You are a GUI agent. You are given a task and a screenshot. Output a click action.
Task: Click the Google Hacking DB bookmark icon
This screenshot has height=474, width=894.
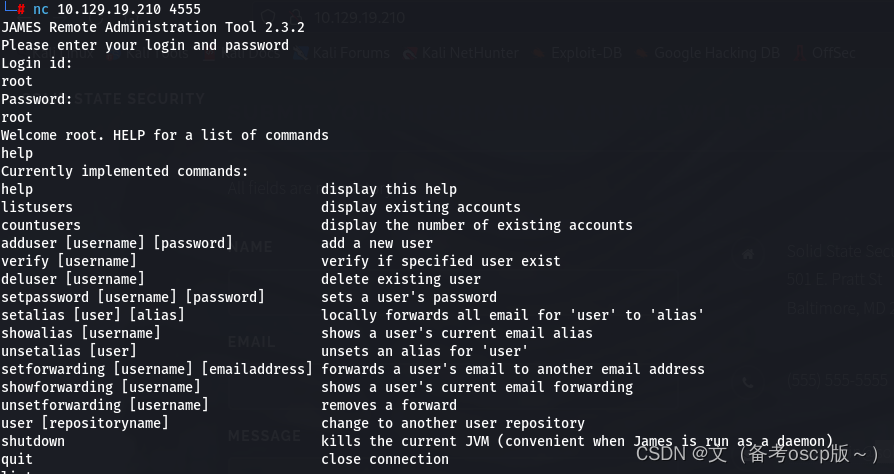point(641,54)
